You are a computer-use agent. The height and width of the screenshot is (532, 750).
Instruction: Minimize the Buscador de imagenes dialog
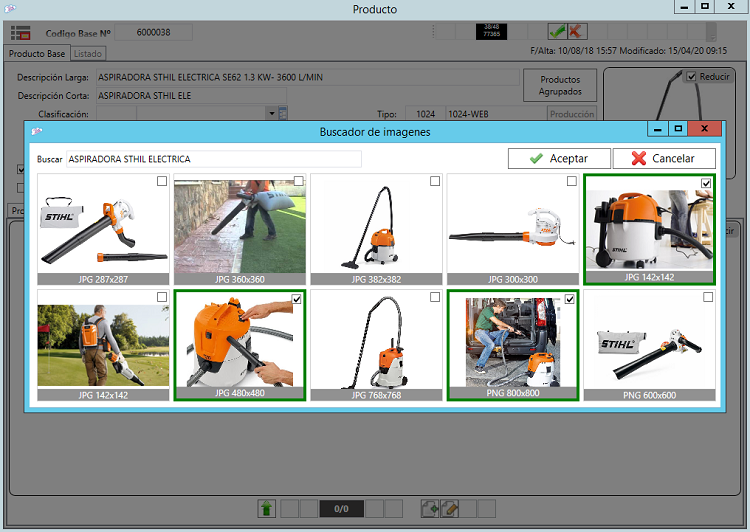(x=658, y=129)
